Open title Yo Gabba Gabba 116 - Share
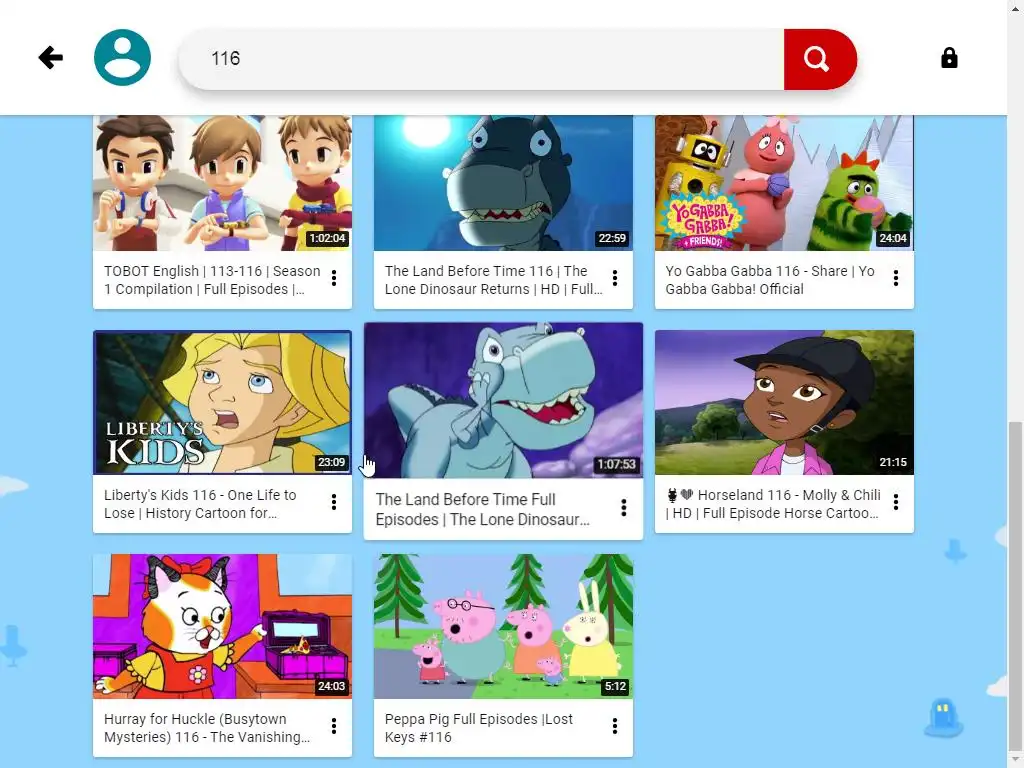1024x768 pixels. (769, 280)
